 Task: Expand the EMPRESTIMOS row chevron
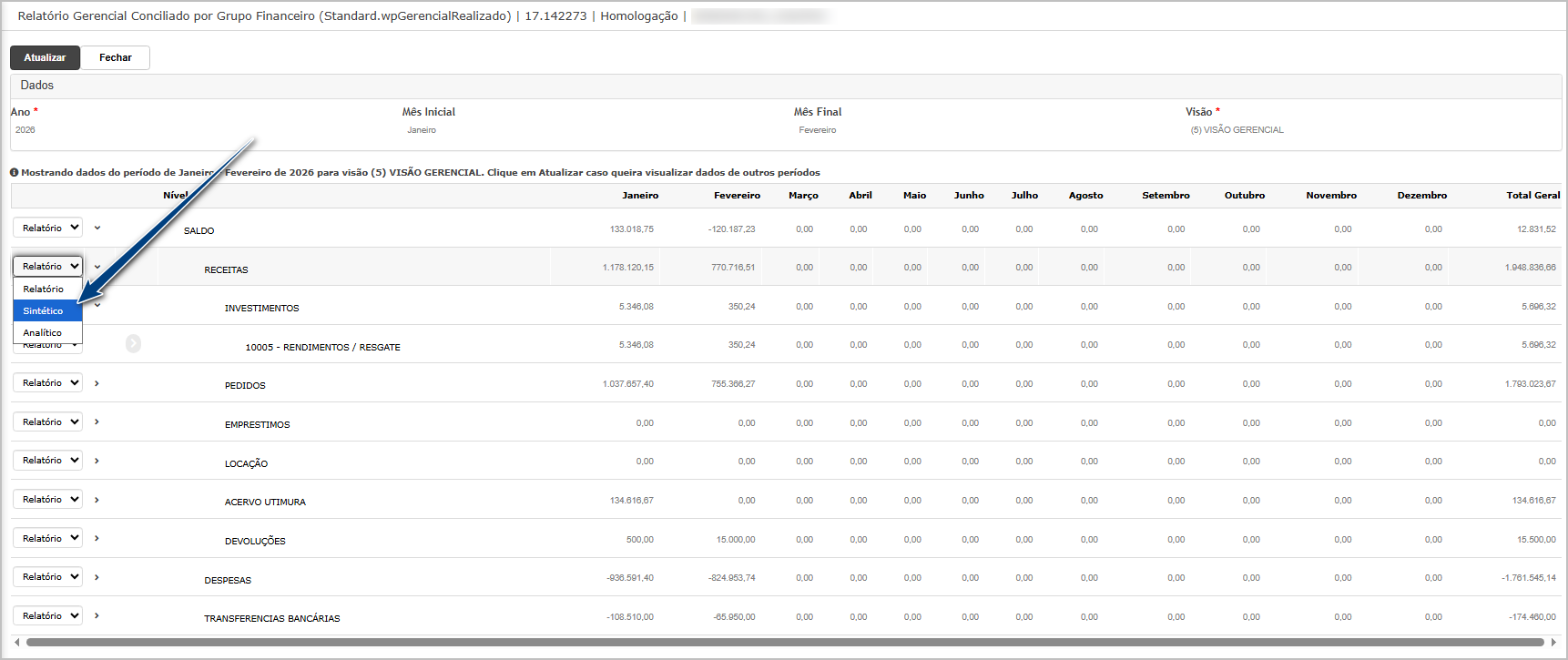[x=97, y=421]
